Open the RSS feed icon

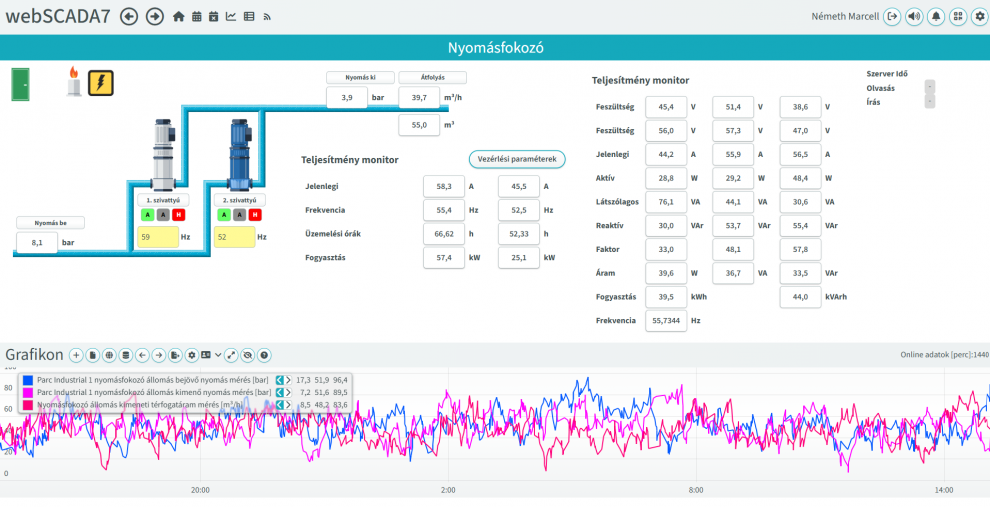tap(267, 17)
